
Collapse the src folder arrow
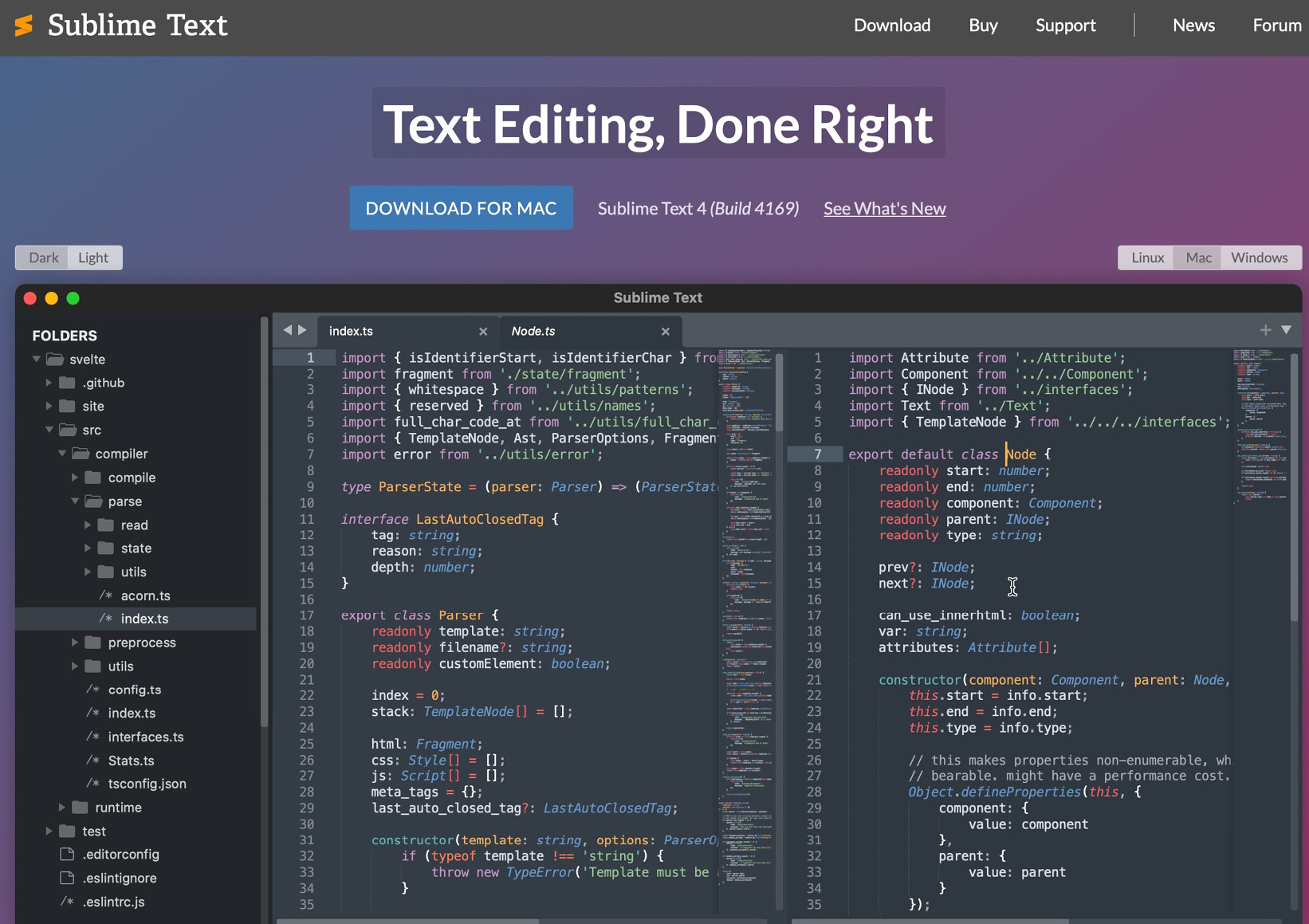[x=49, y=430]
